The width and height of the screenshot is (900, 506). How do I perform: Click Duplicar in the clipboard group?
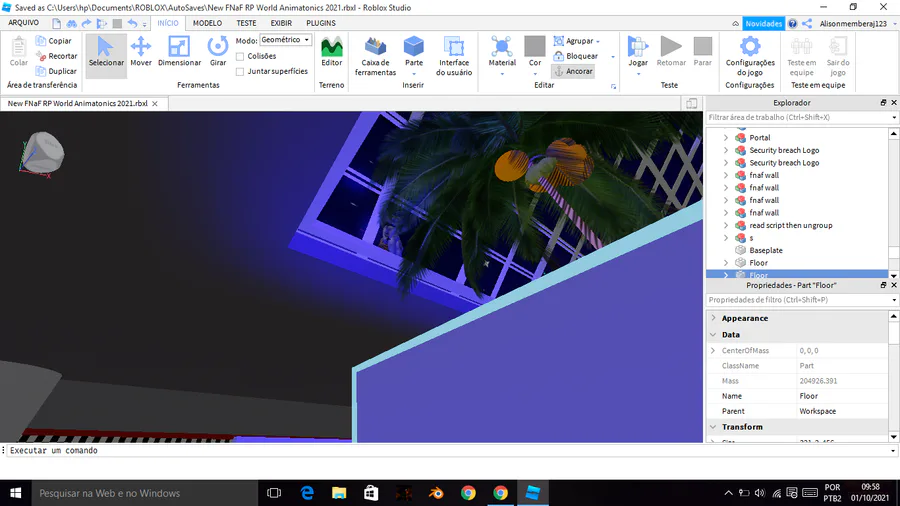(x=56, y=71)
